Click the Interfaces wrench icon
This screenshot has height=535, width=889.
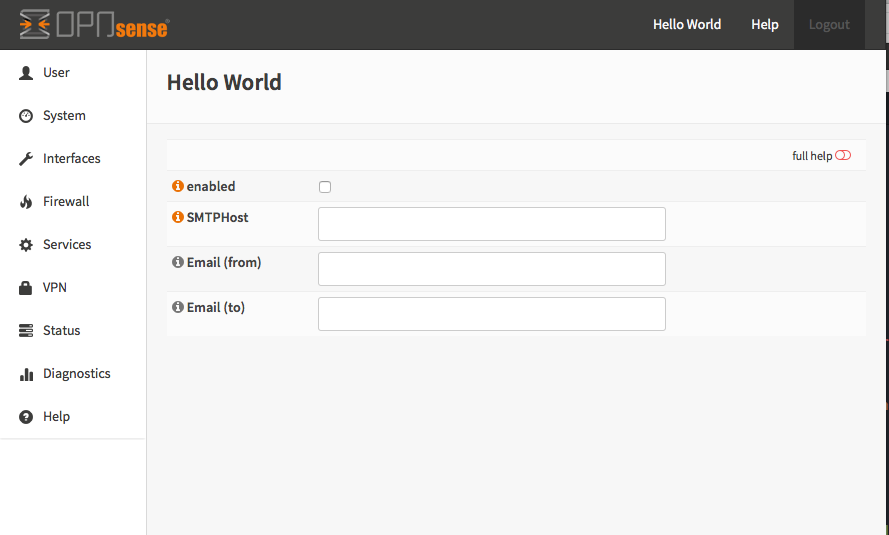(26, 159)
